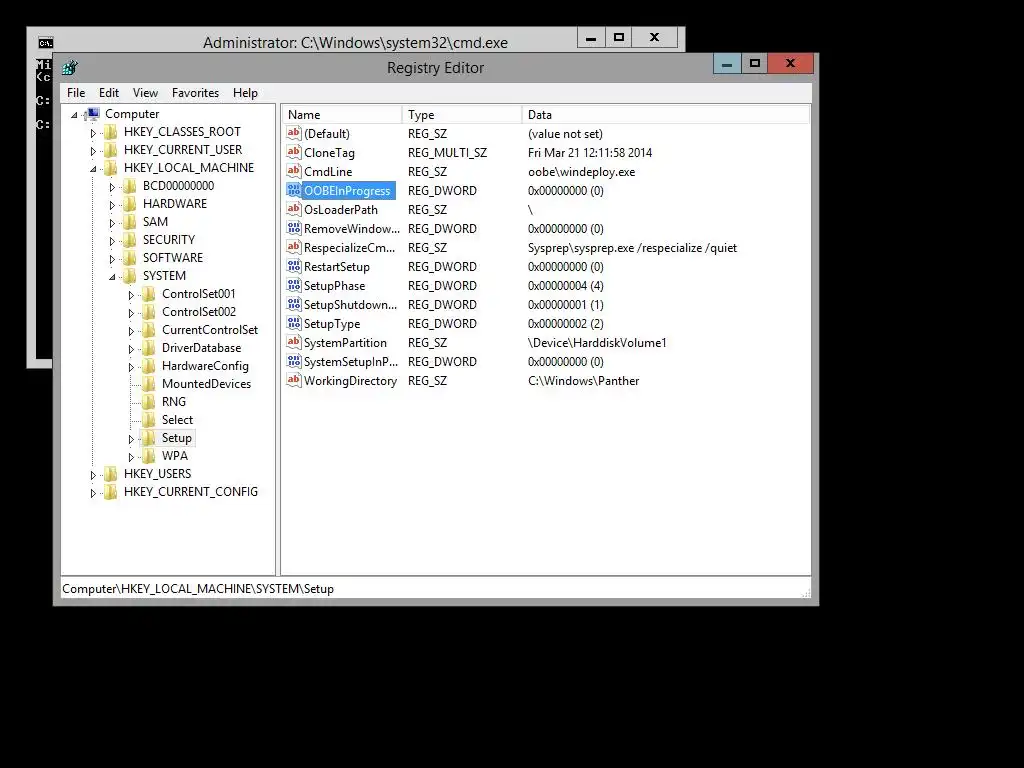Click the SetupPhase DWORD icon
This screenshot has height=768, width=1024.
pyautogui.click(x=294, y=285)
